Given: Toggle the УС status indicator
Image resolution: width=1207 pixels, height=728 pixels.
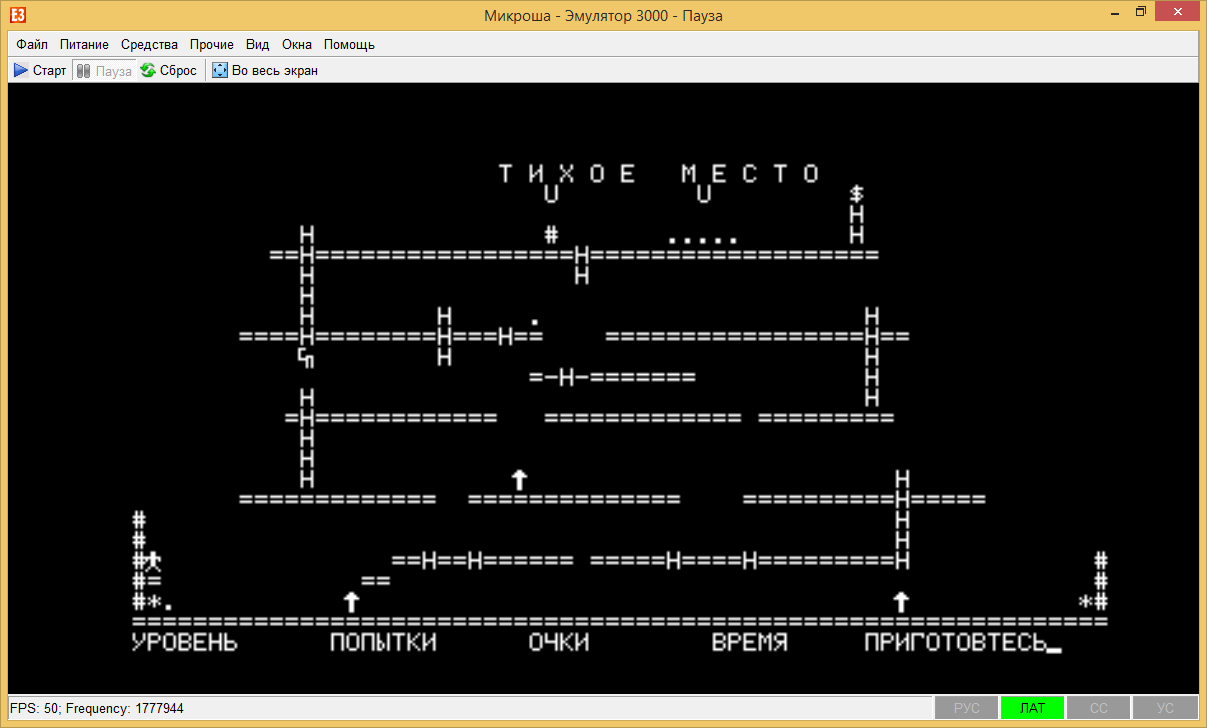Looking at the screenshot, I should pyautogui.click(x=1165, y=708).
